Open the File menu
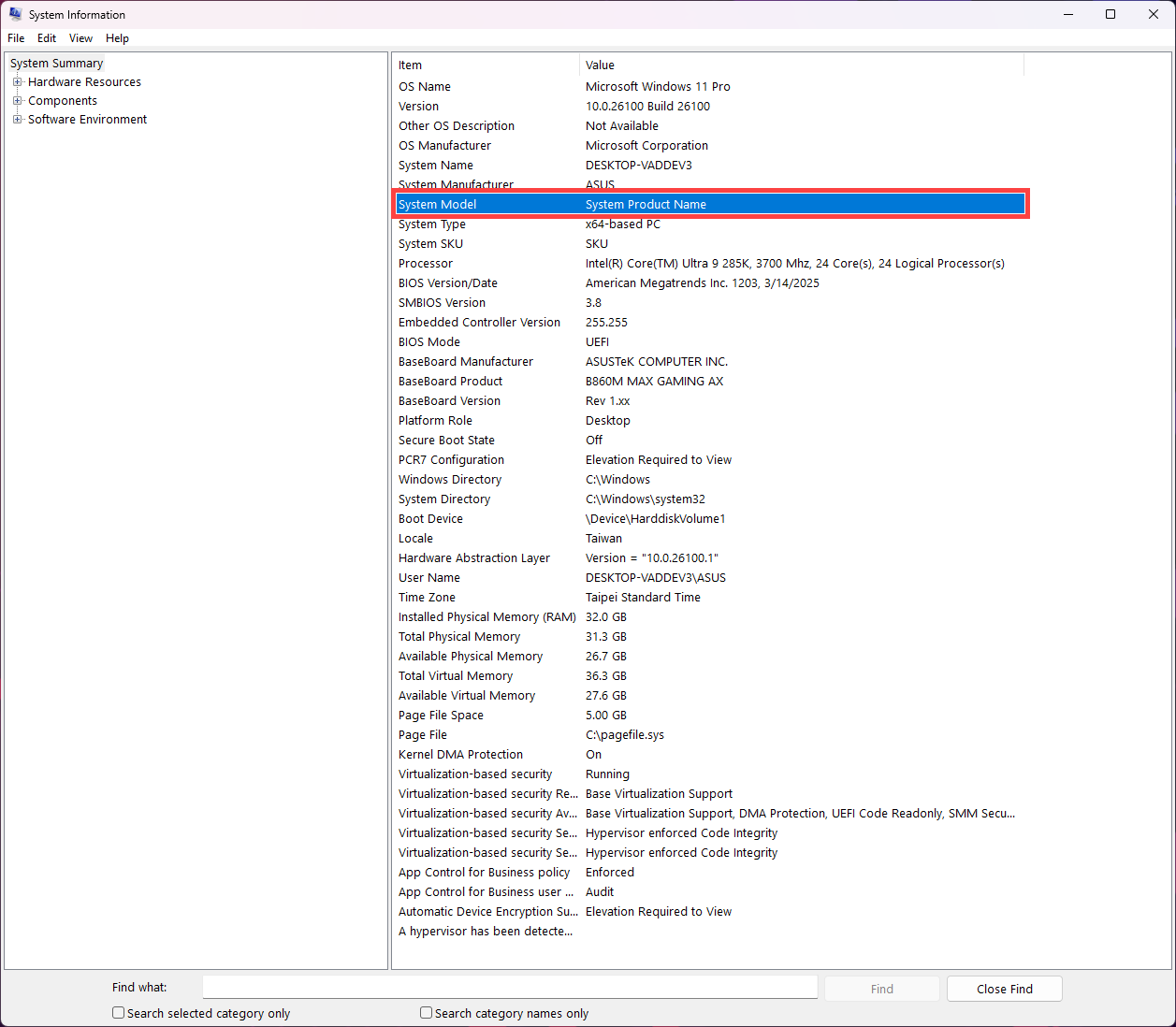This screenshot has width=1176, height=1027. pyautogui.click(x=16, y=38)
